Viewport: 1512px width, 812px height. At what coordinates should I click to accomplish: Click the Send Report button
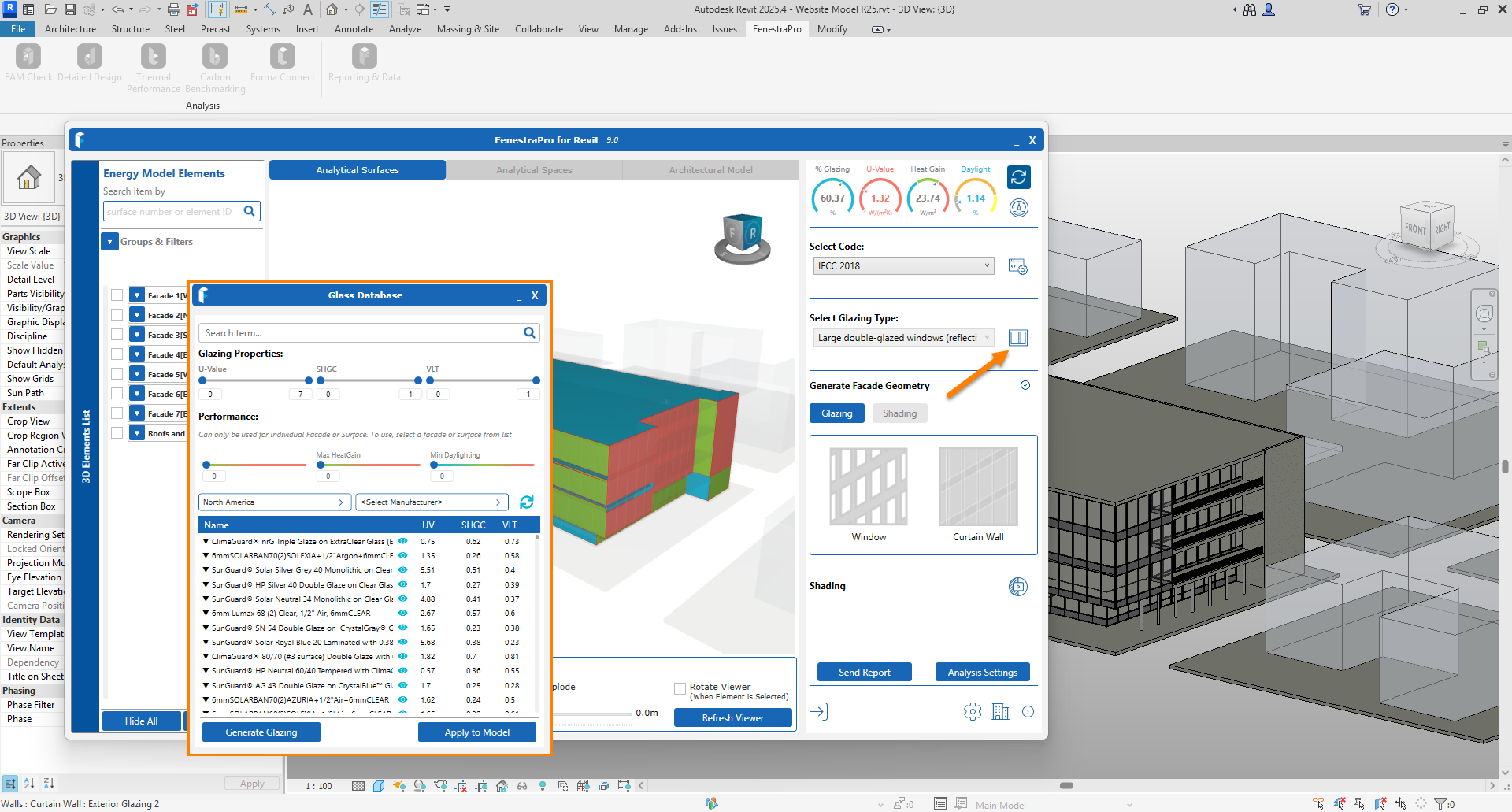(864, 673)
